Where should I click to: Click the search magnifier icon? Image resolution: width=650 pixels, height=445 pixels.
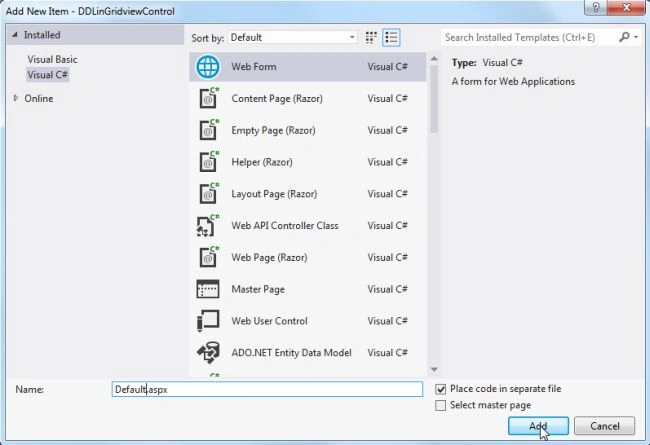point(624,37)
